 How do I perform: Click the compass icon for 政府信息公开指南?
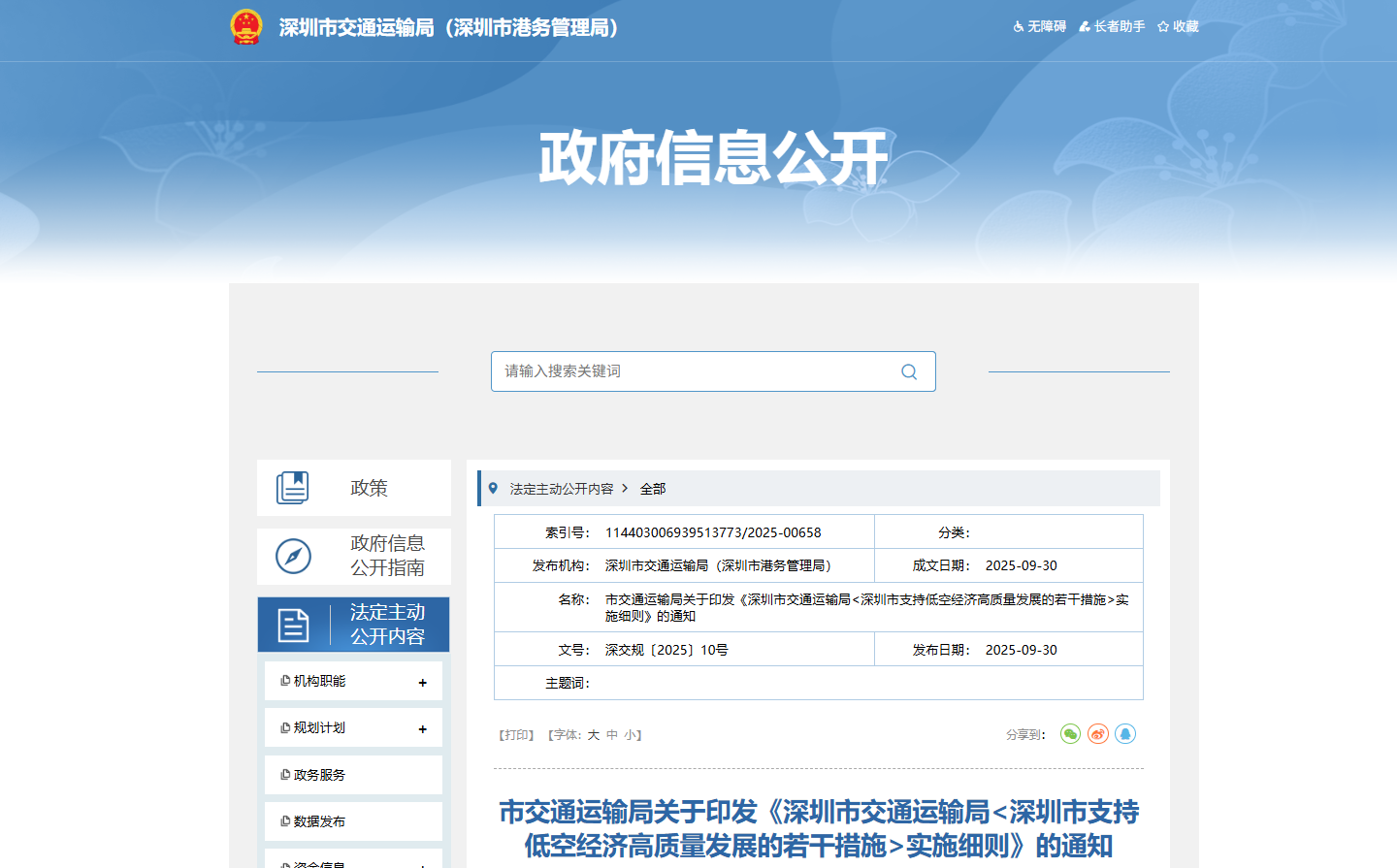[293, 556]
